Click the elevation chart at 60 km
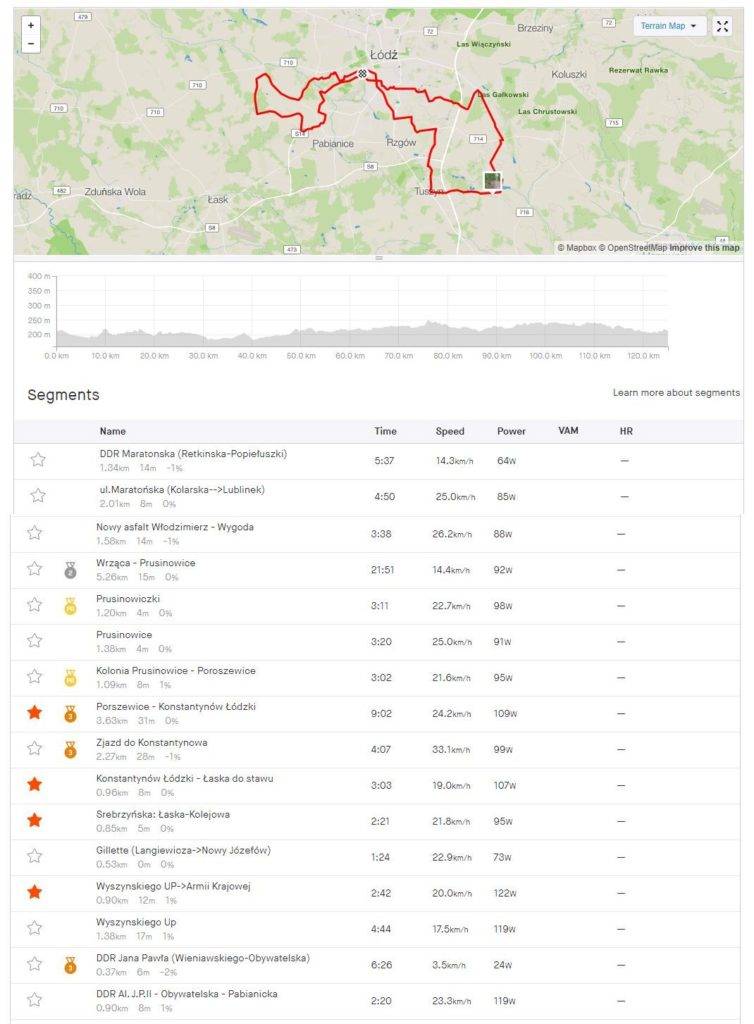The height and width of the screenshot is (1024, 754). pyautogui.click(x=351, y=335)
